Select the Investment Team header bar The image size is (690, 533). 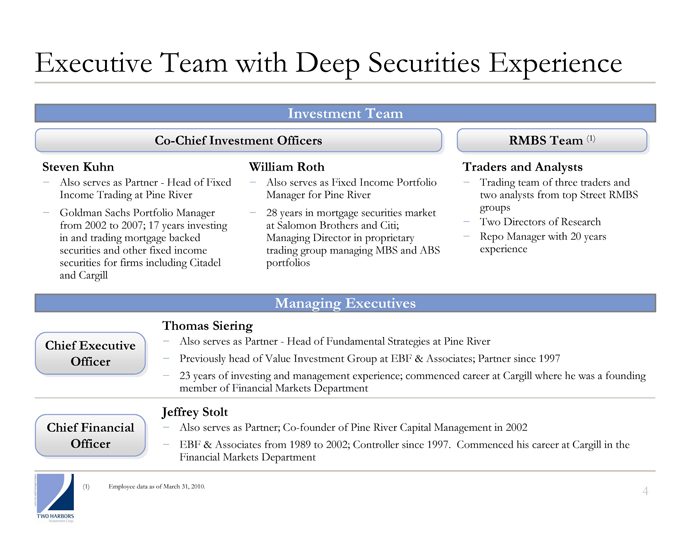(x=345, y=113)
